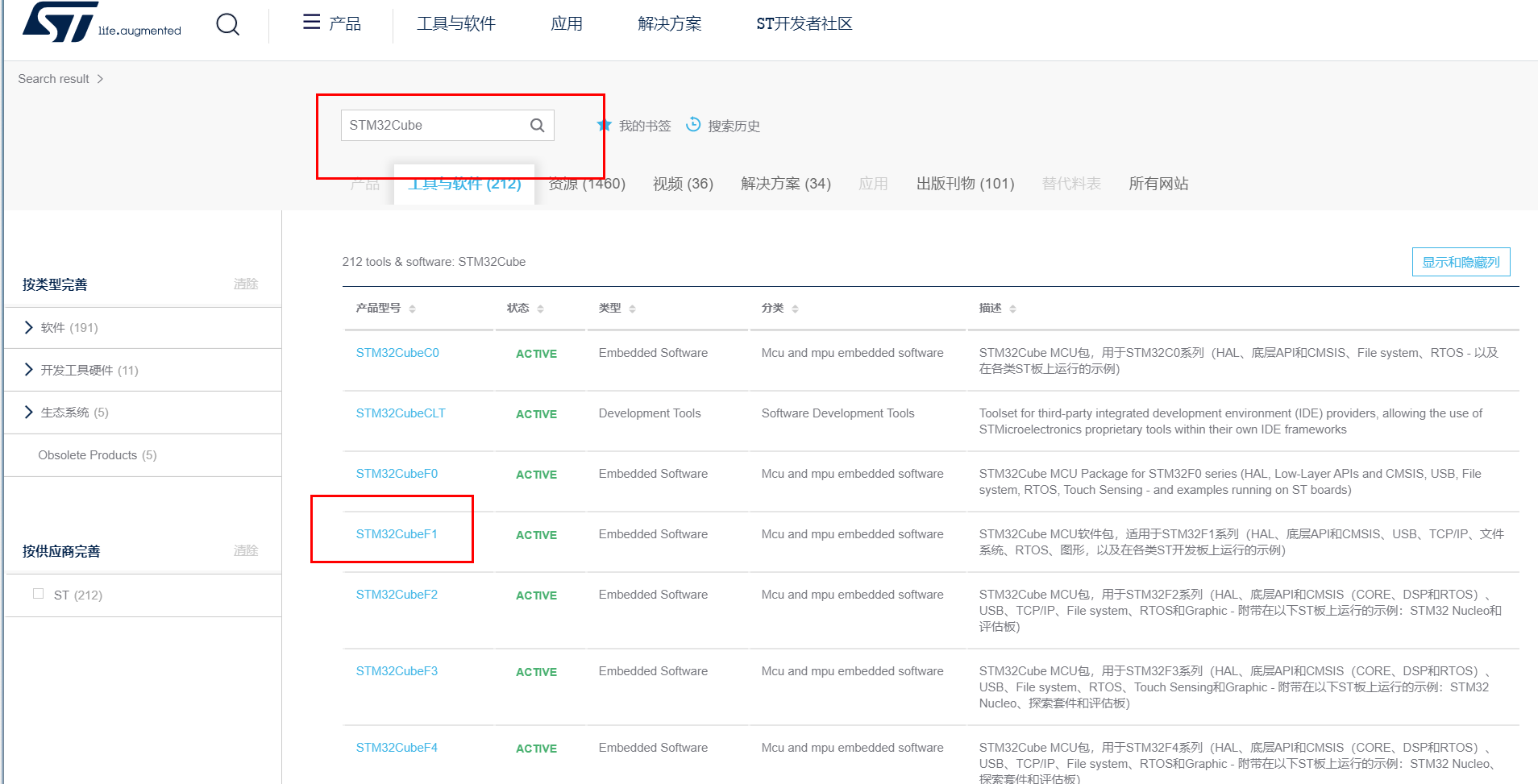Open the STM32CubeF2 product link
1538x784 pixels.
tap(397, 595)
